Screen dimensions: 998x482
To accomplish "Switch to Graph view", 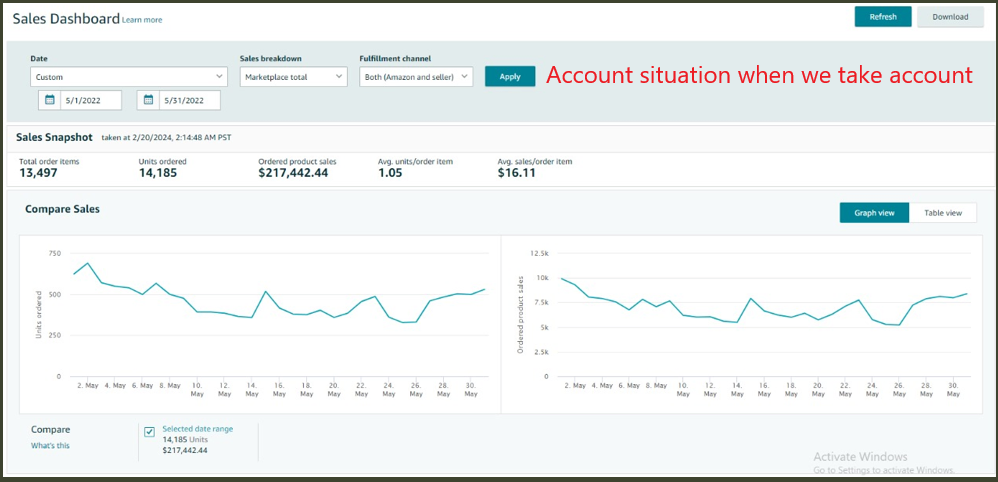I will (x=874, y=213).
